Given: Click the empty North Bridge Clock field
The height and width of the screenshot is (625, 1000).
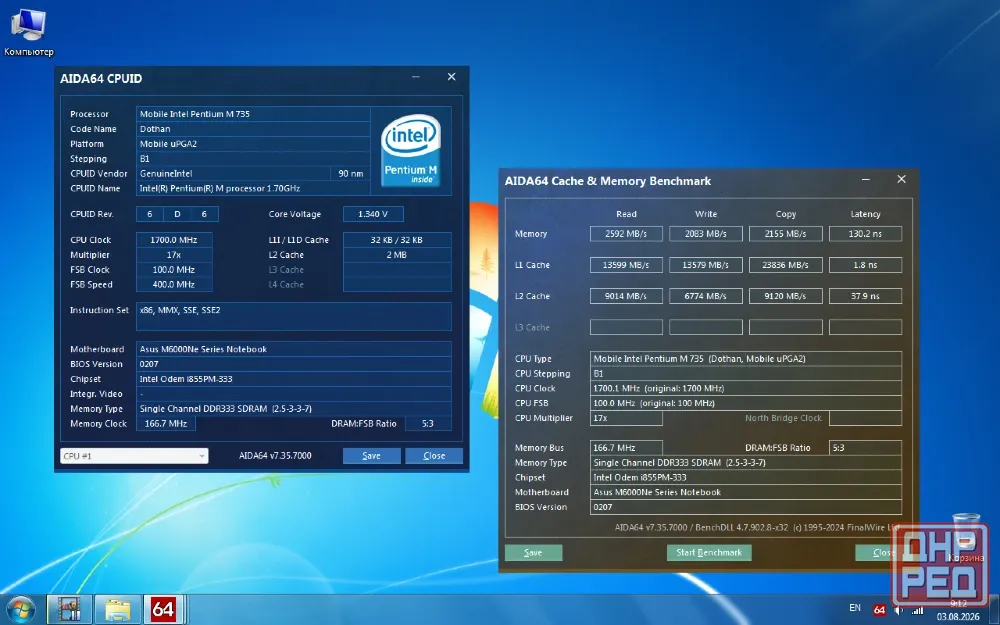Looking at the screenshot, I should 865,418.
